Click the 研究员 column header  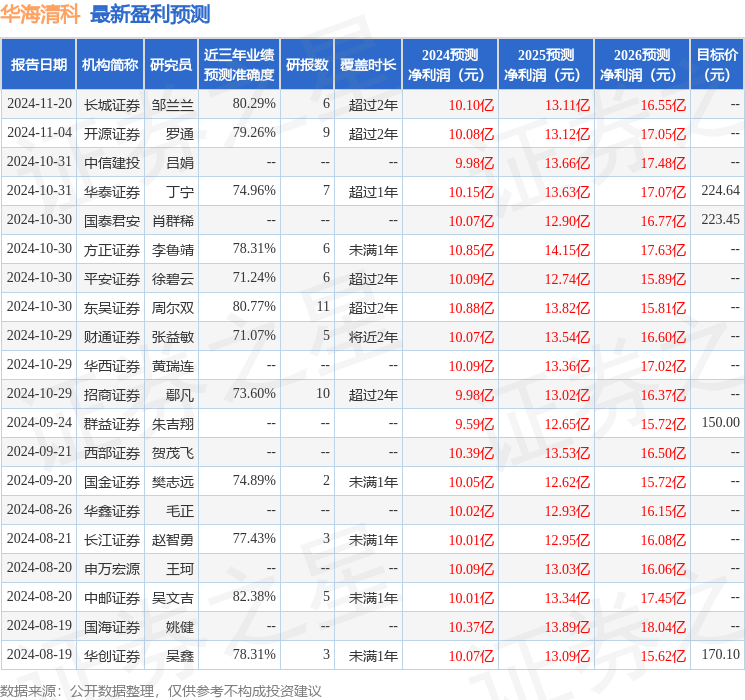171,65
